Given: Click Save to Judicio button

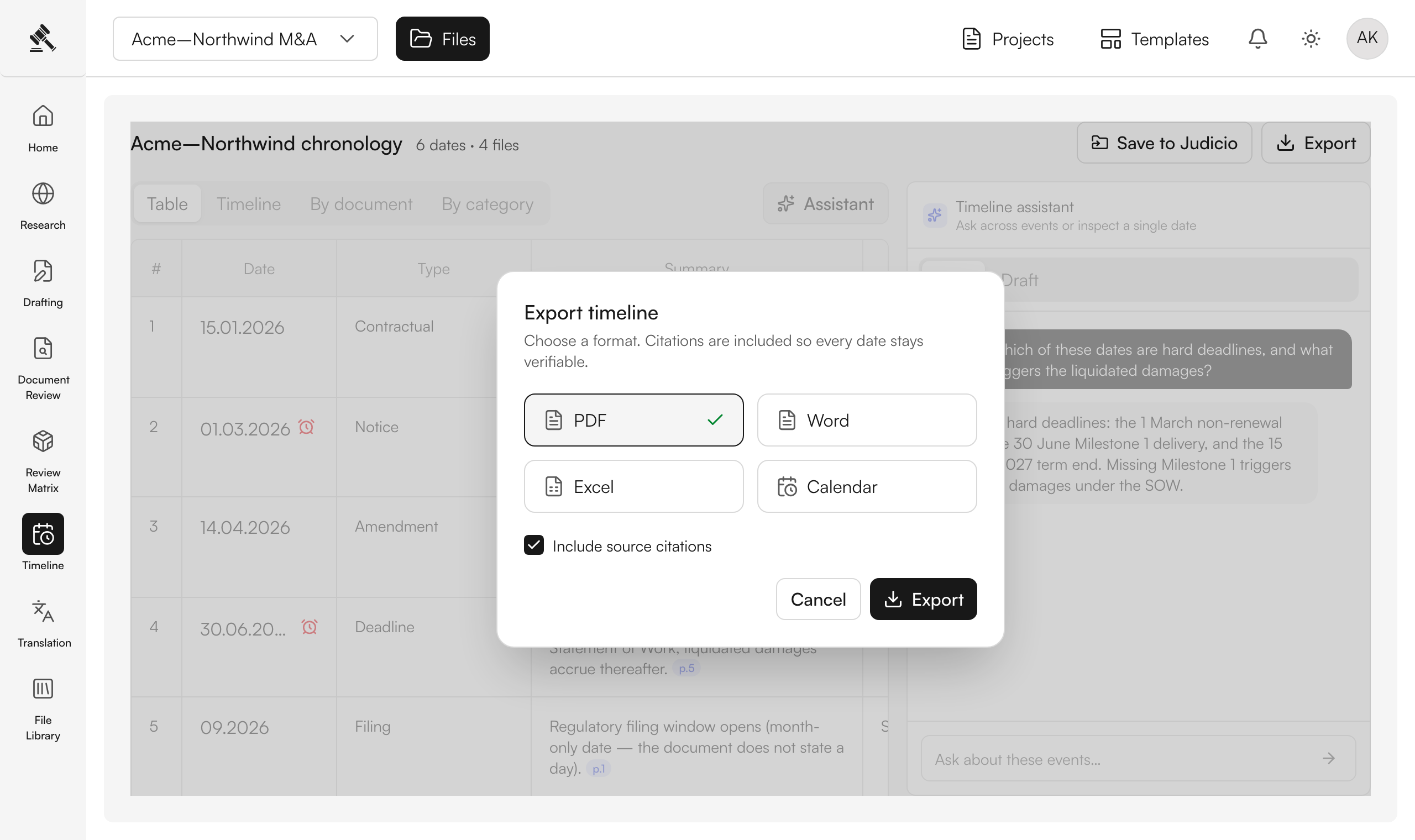Looking at the screenshot, I should click(1164, 143).
